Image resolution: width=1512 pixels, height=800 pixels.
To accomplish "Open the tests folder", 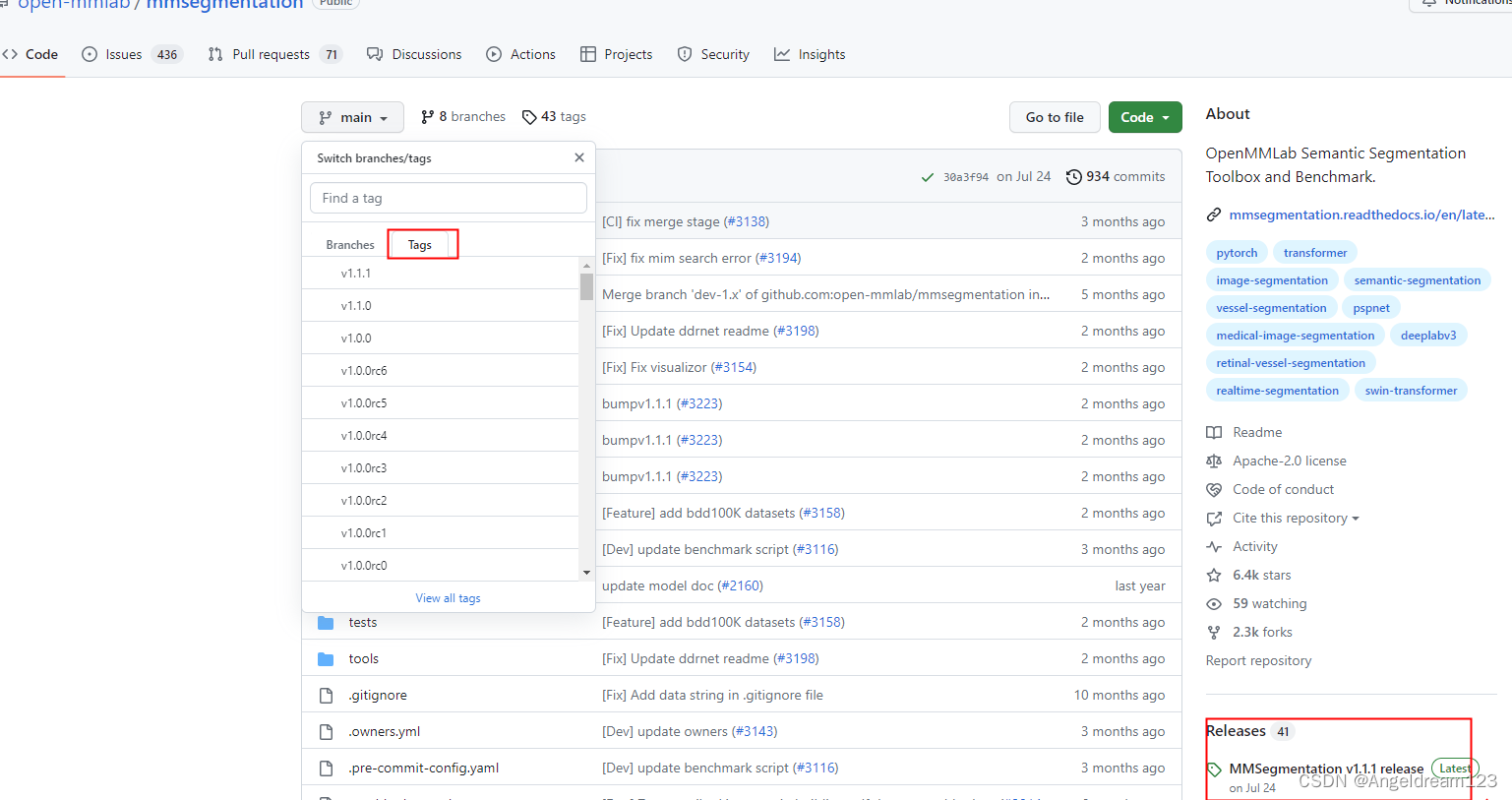I will tap(363, 622).
